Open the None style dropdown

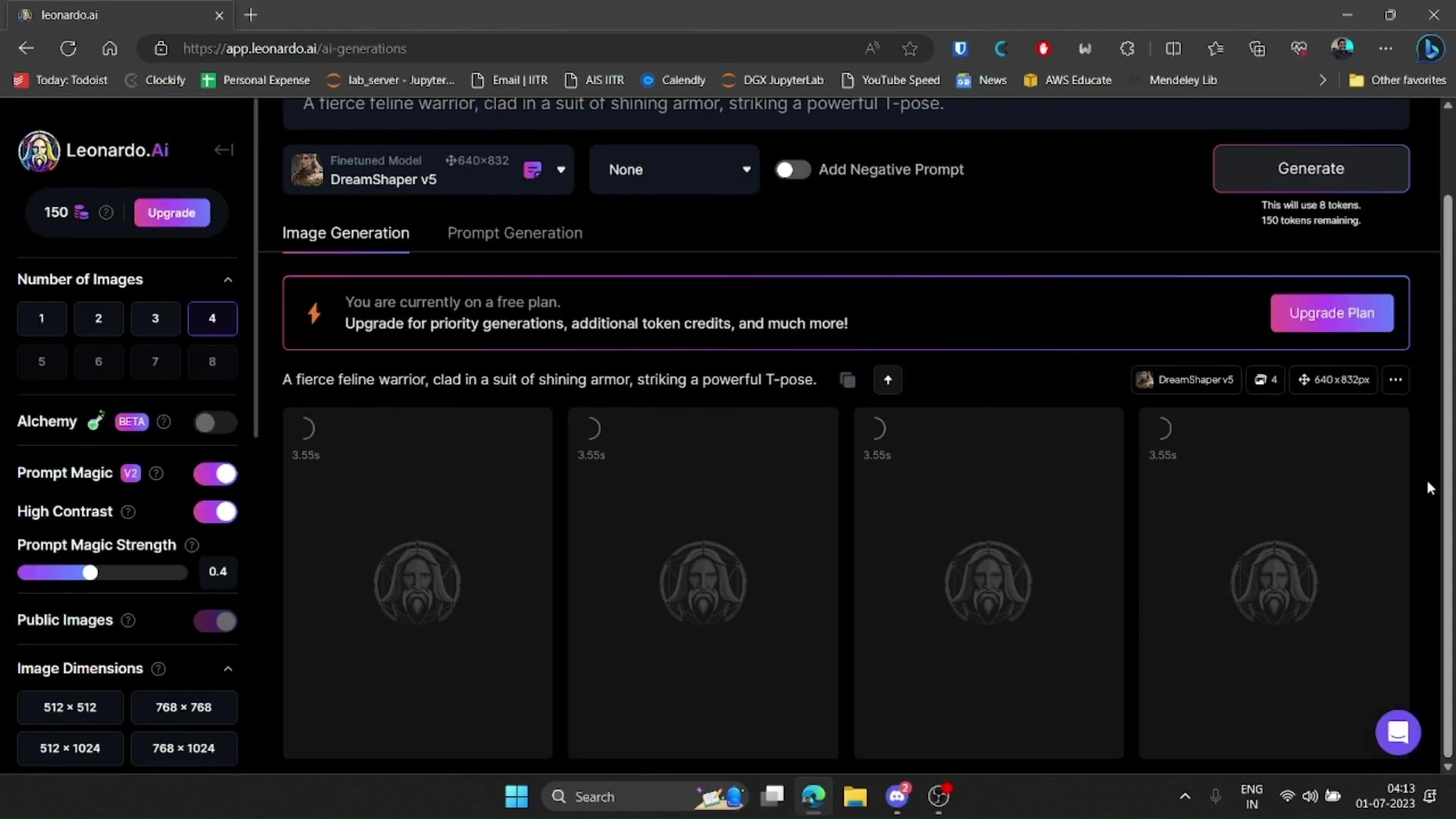point(673,170)
